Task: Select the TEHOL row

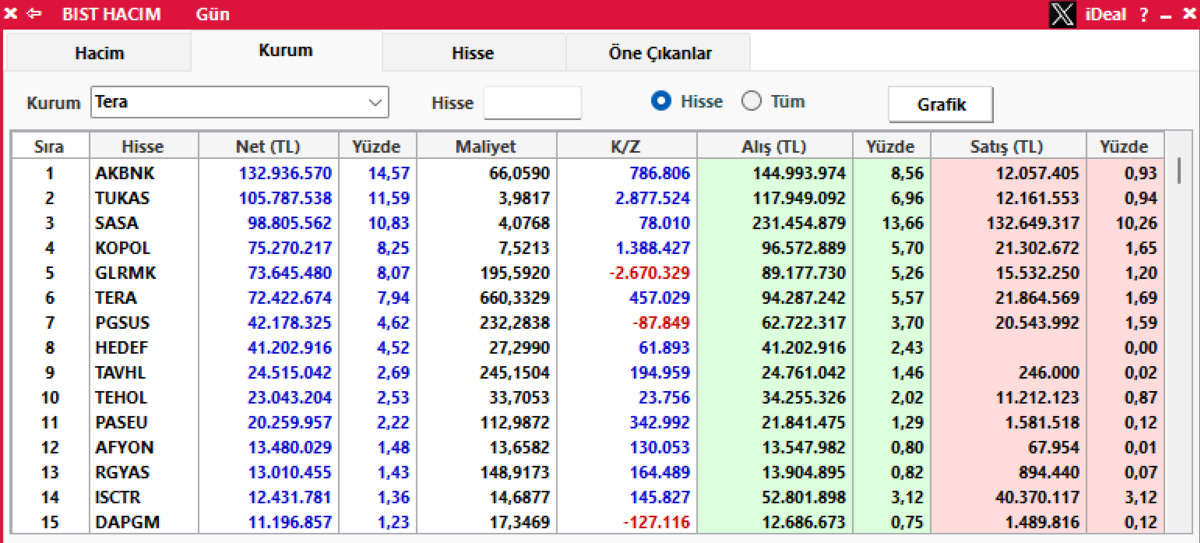Action: coord(588,398)
